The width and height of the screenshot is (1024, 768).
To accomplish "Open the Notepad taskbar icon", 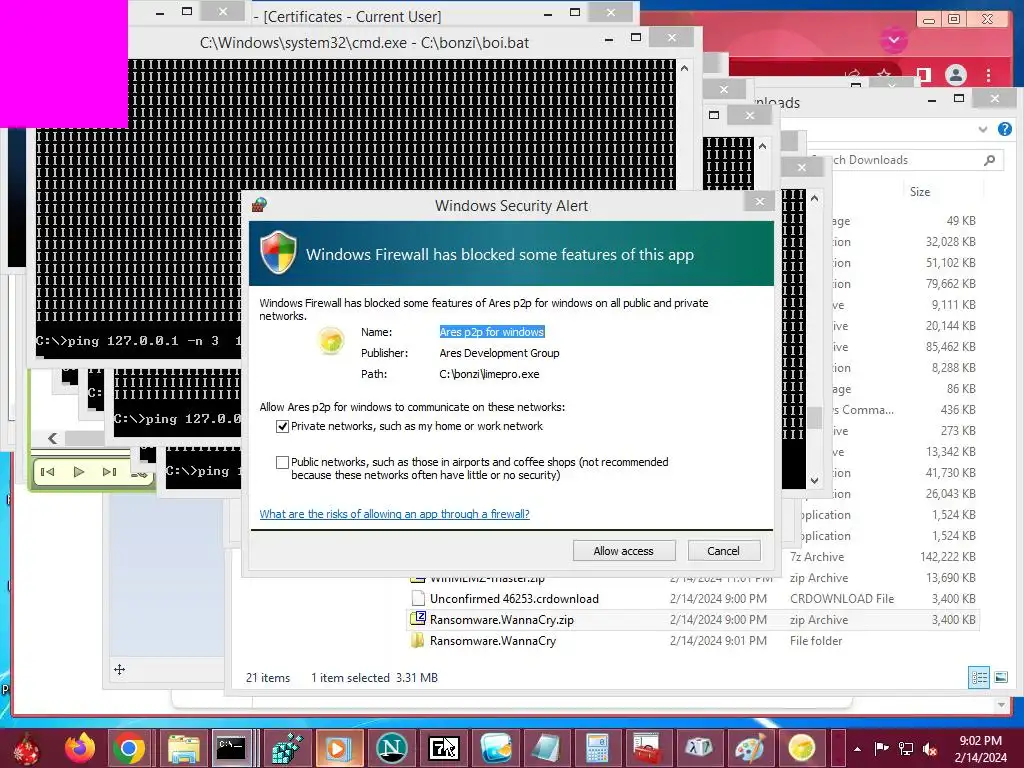I will 547,748.
